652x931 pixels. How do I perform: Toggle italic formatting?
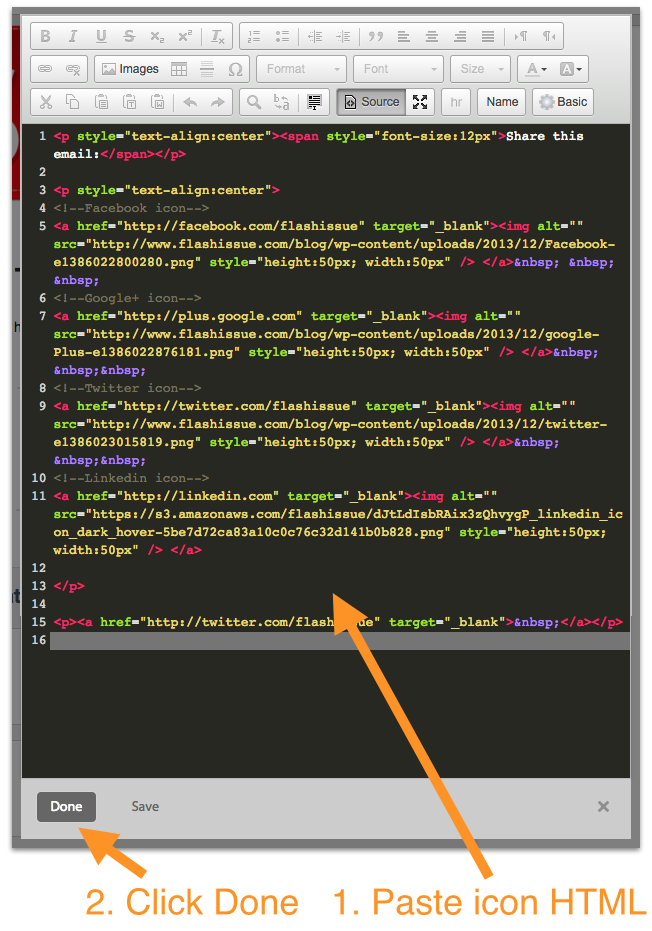click(73, 36)
